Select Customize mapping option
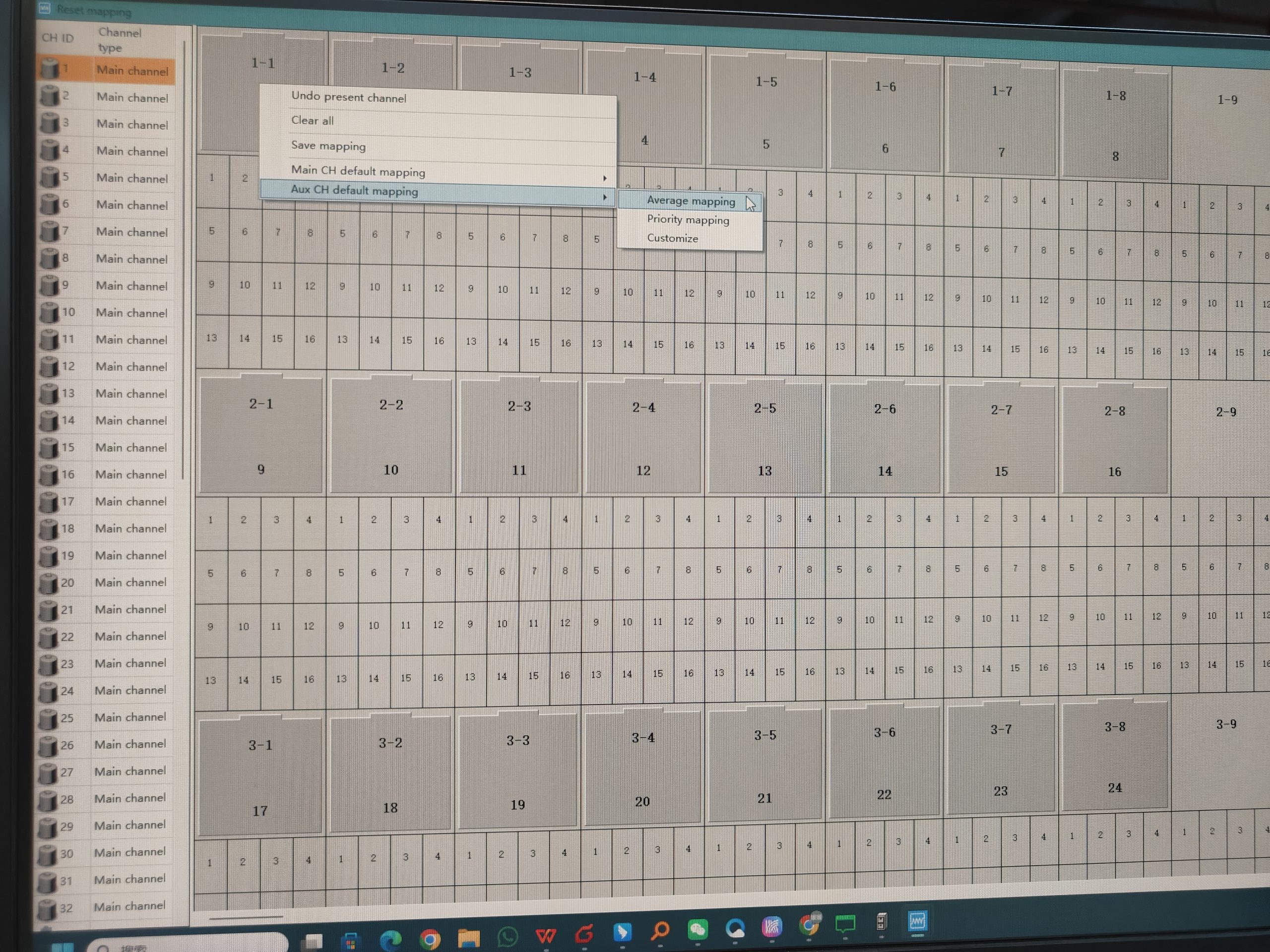The height and width of the screenshot is (952, 1270). click(672, 238)
